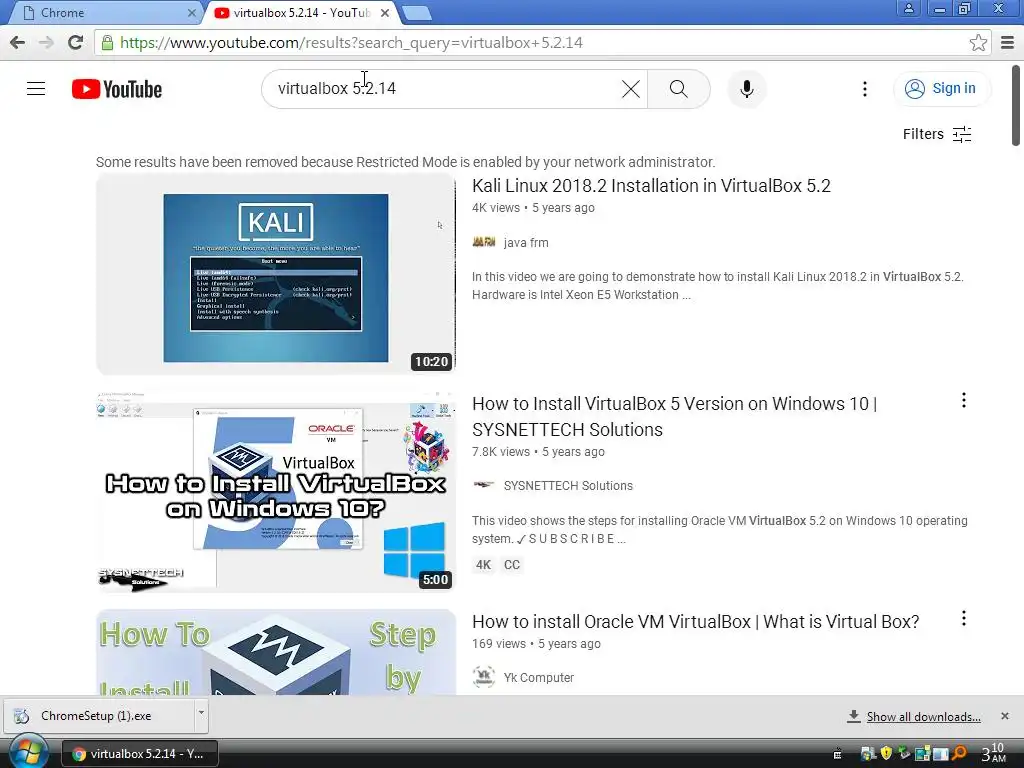Click the "4K views • 5 years ago" text

(533, 208)
